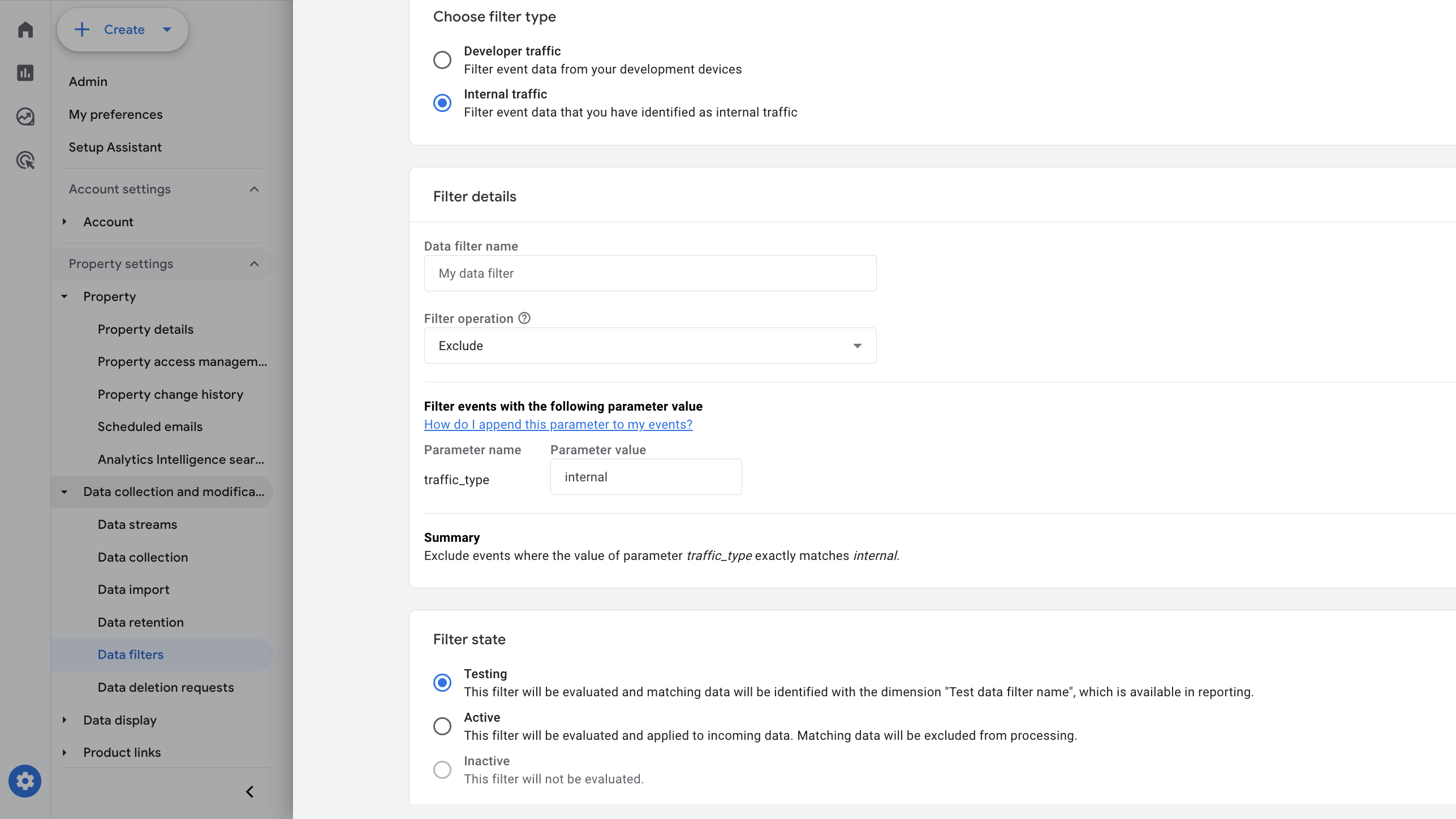Open the Advertising cursor target icon
This screenshot has width=1456, height=819.
coord(25,160)
